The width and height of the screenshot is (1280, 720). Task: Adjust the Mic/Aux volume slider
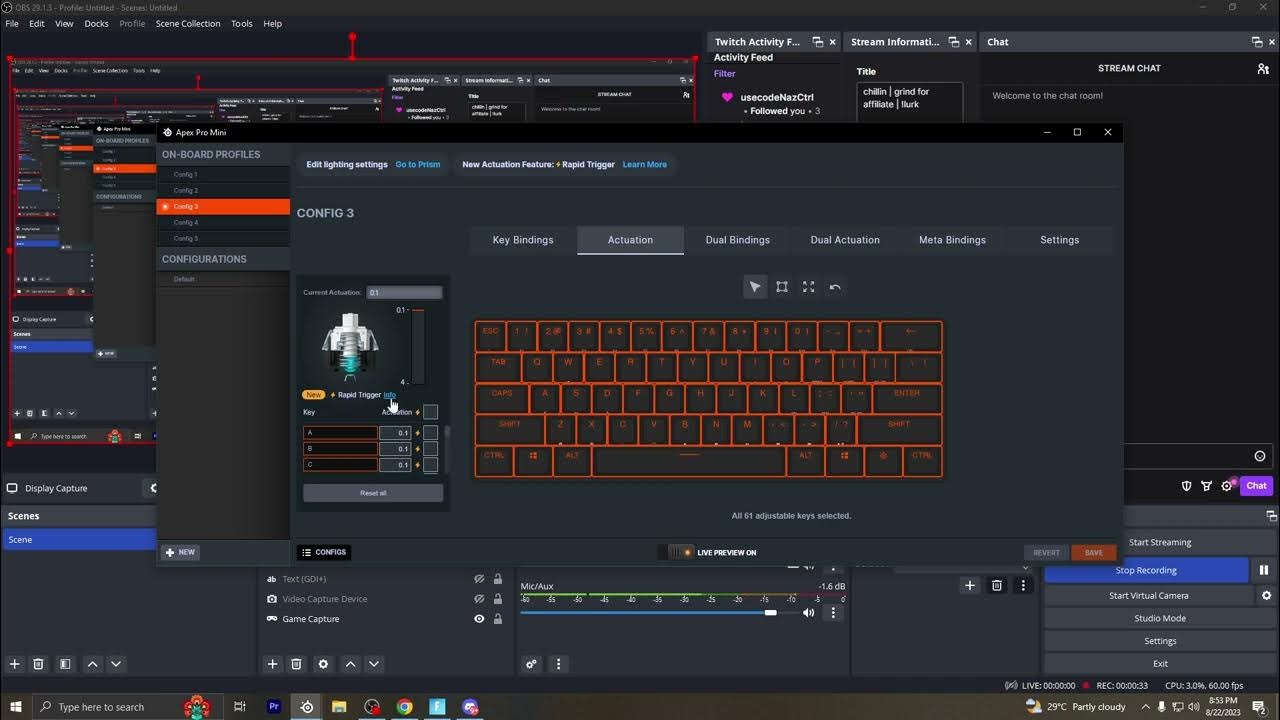click(x=683, y=612)
